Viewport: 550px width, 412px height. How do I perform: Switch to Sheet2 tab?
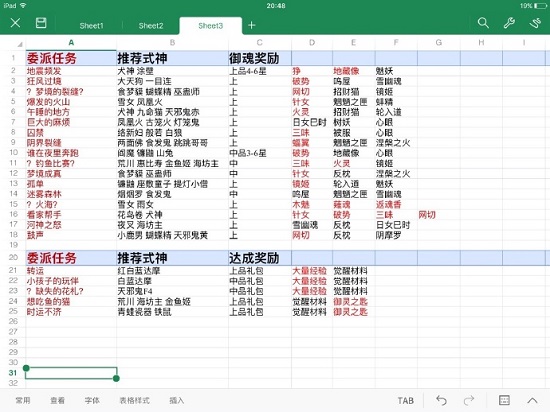coord(151,26)
